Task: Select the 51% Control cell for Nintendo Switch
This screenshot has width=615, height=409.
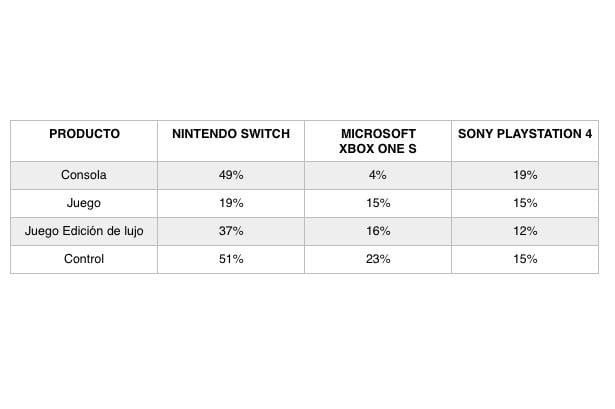Action: click(230, 259)
